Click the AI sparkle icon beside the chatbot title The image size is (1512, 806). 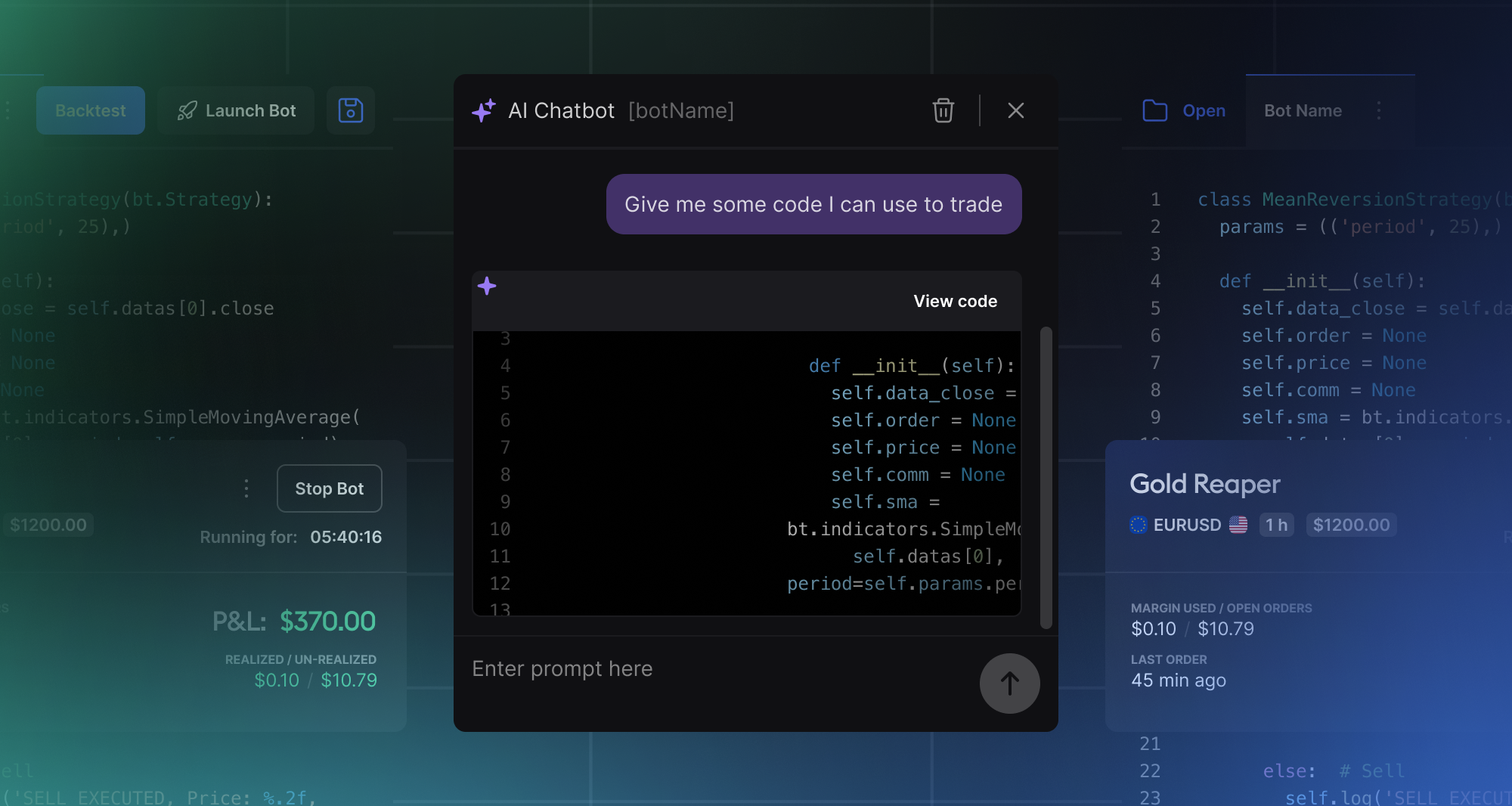(484, 110)
